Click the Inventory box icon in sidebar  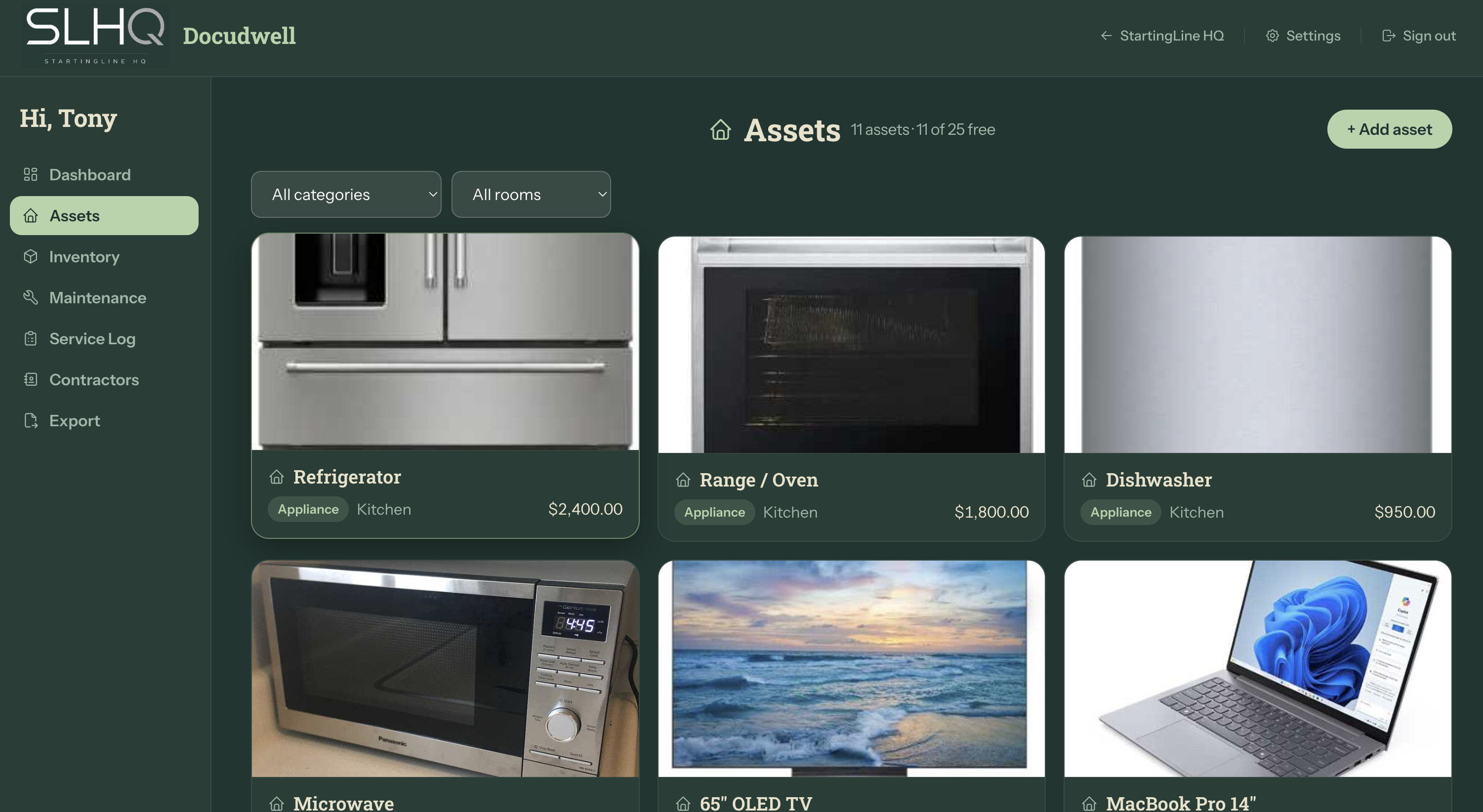click(x=31, y=257)
